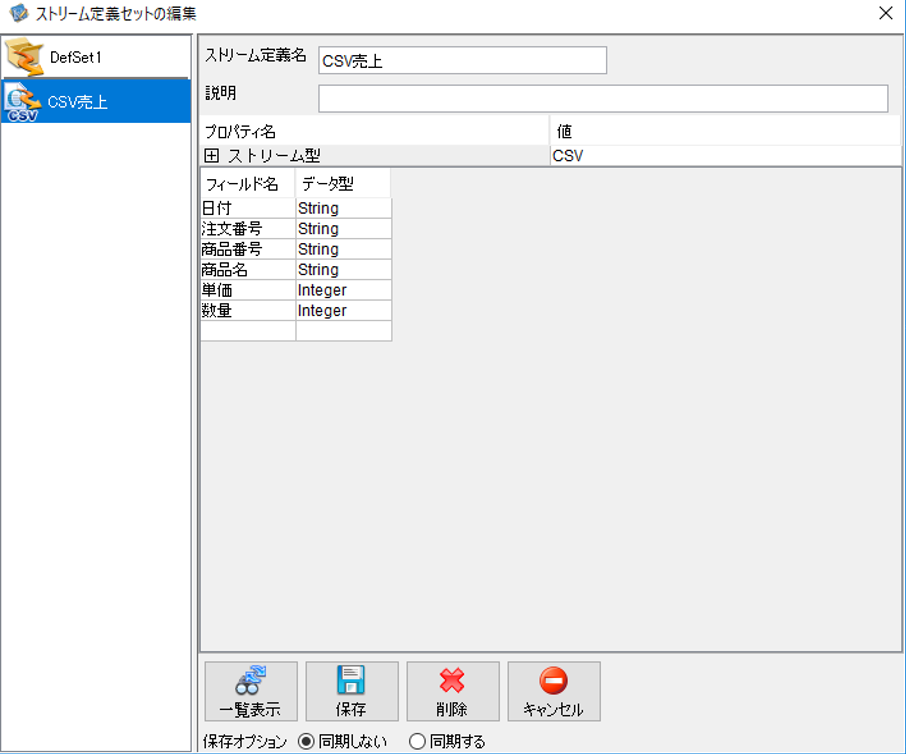906x754 pixels.
Task: Close the ストリーム定義セットの編集 dialog
Action: coord(885,13)
